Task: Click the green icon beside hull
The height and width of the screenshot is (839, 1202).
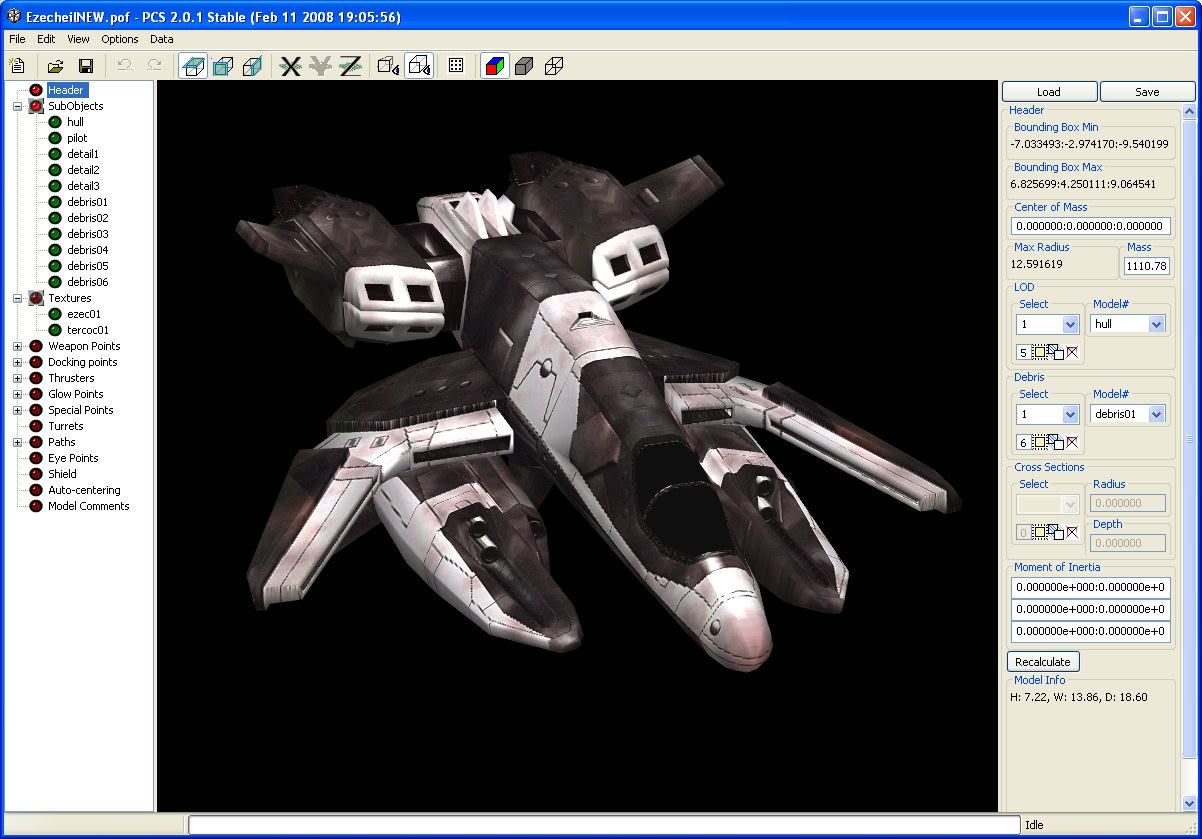Action: coord(55,122)
